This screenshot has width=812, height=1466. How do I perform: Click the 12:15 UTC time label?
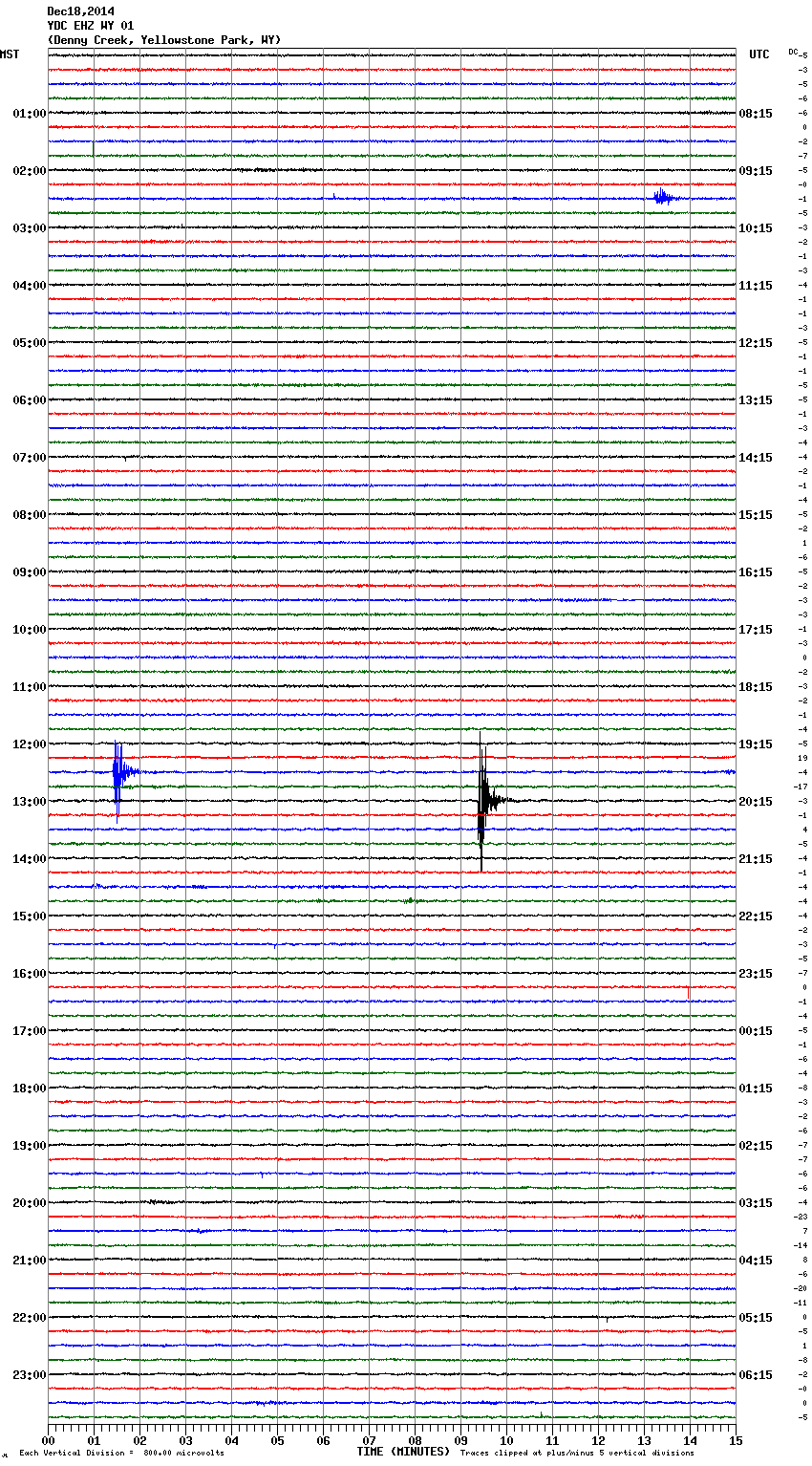[x=756, y=342]
